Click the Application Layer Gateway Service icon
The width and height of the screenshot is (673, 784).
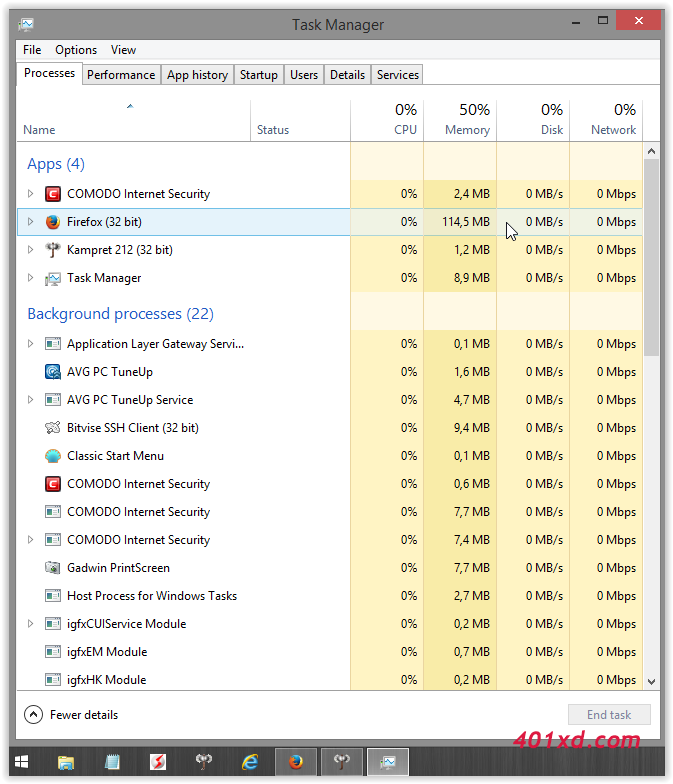(52, 344)
